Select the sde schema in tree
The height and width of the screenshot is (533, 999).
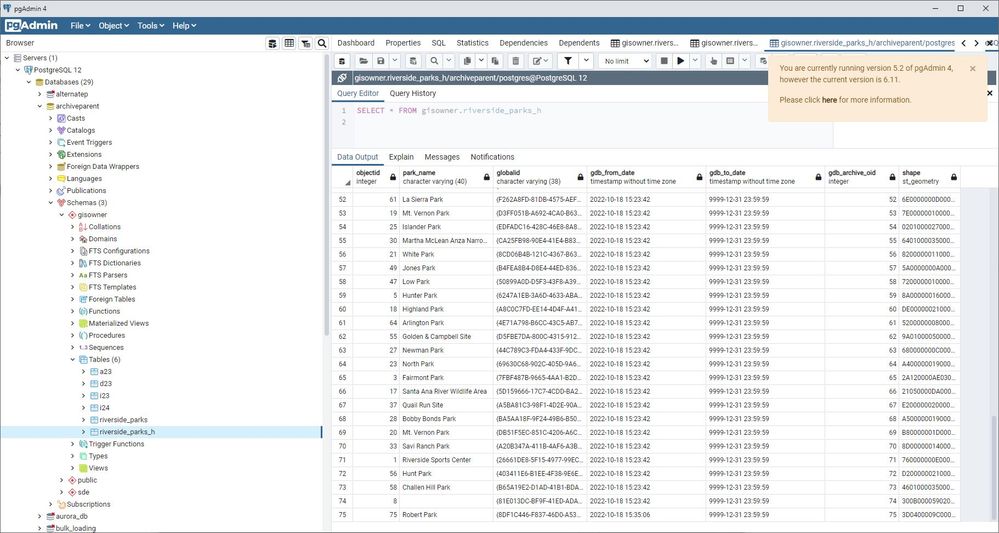[x=83, y=492]
